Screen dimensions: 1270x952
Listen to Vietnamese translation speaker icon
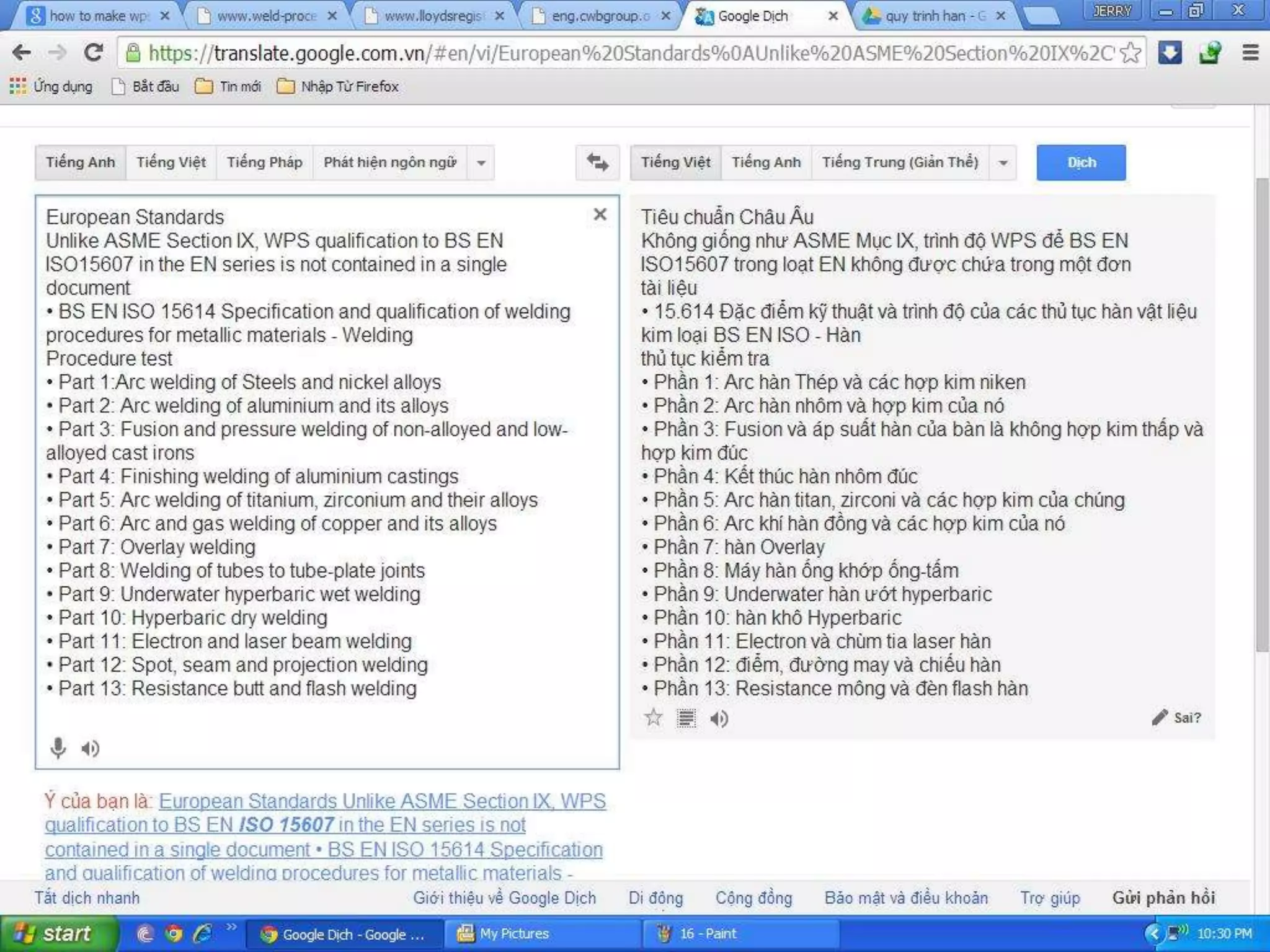point(719,719)
